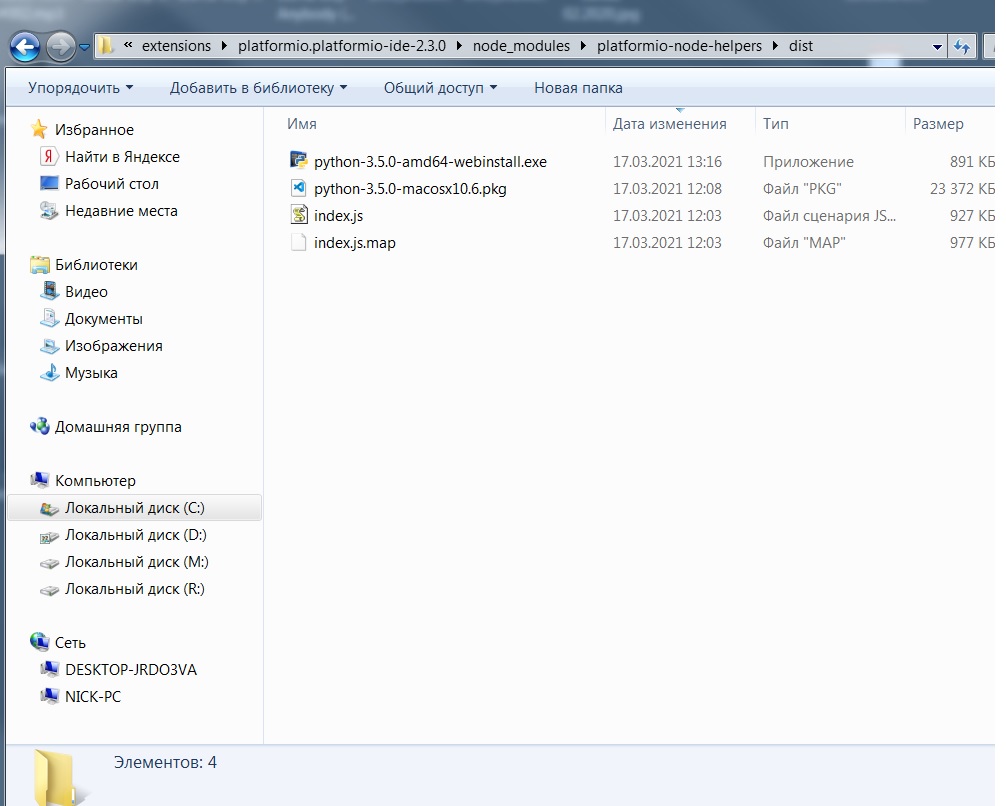This screenshot has height=806, width=1006.
Task: Click the Изображения library icon
Action: click(49, 345)
